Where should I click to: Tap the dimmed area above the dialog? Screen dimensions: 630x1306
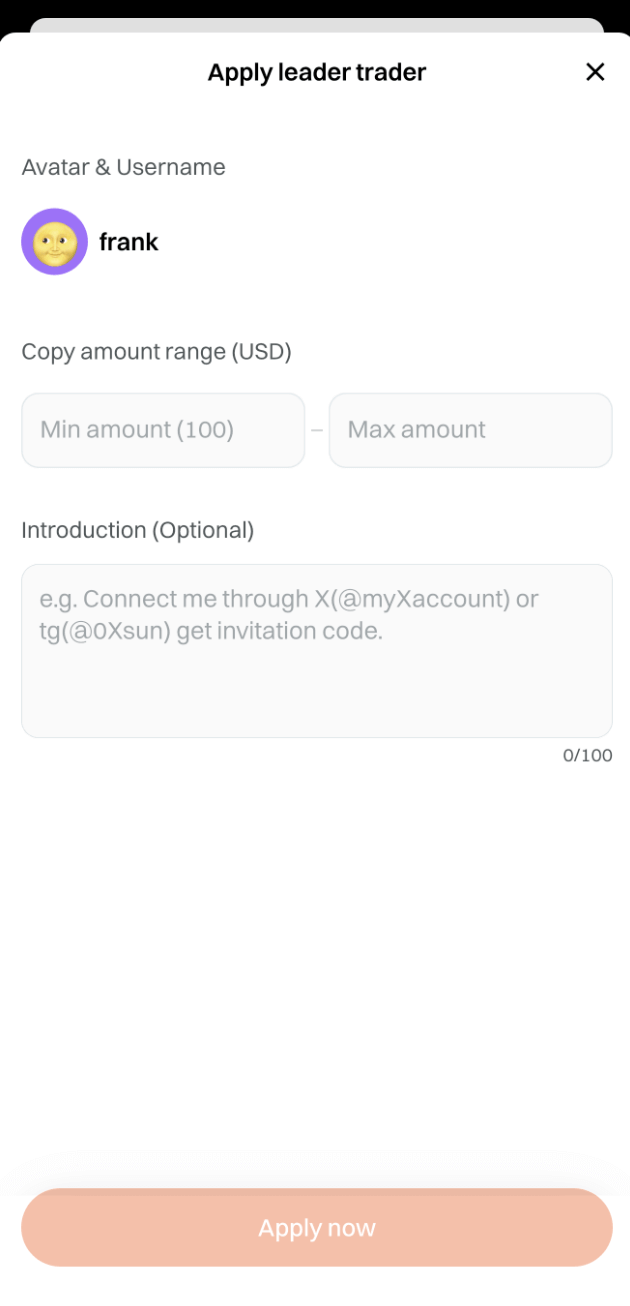tap(315, 10)
